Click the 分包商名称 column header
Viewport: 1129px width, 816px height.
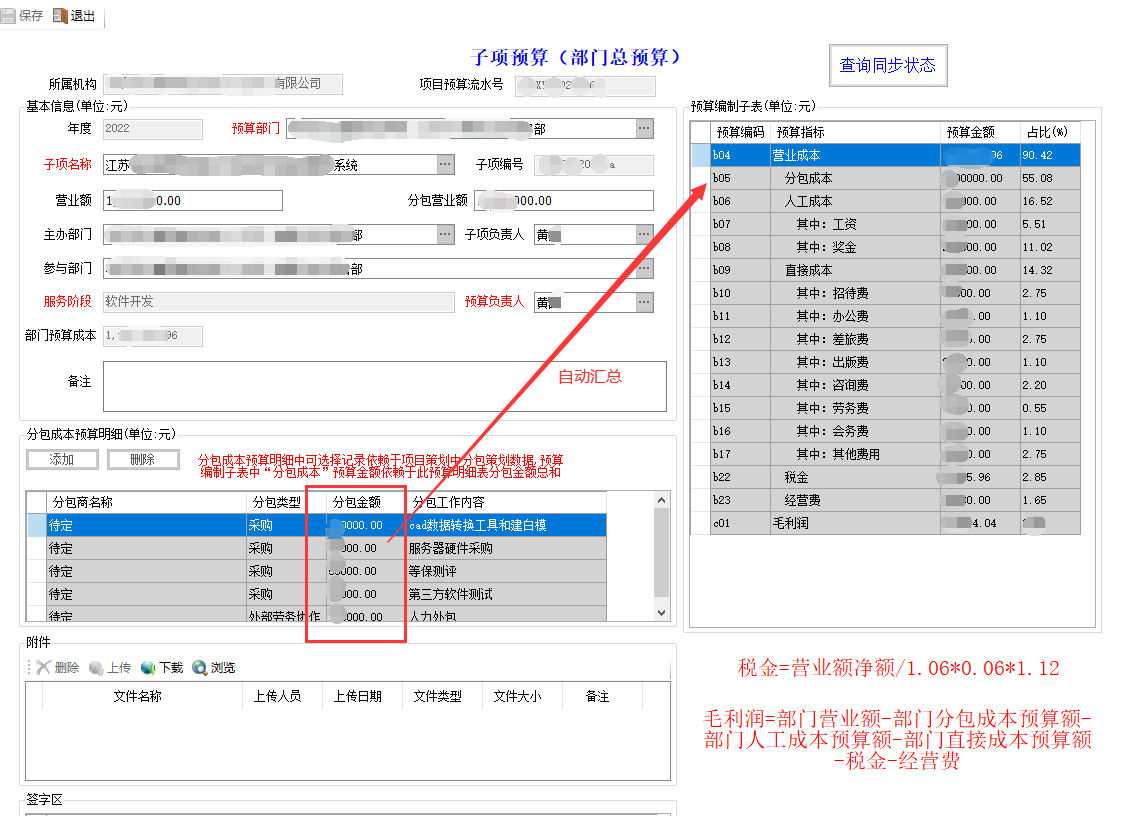146,502
